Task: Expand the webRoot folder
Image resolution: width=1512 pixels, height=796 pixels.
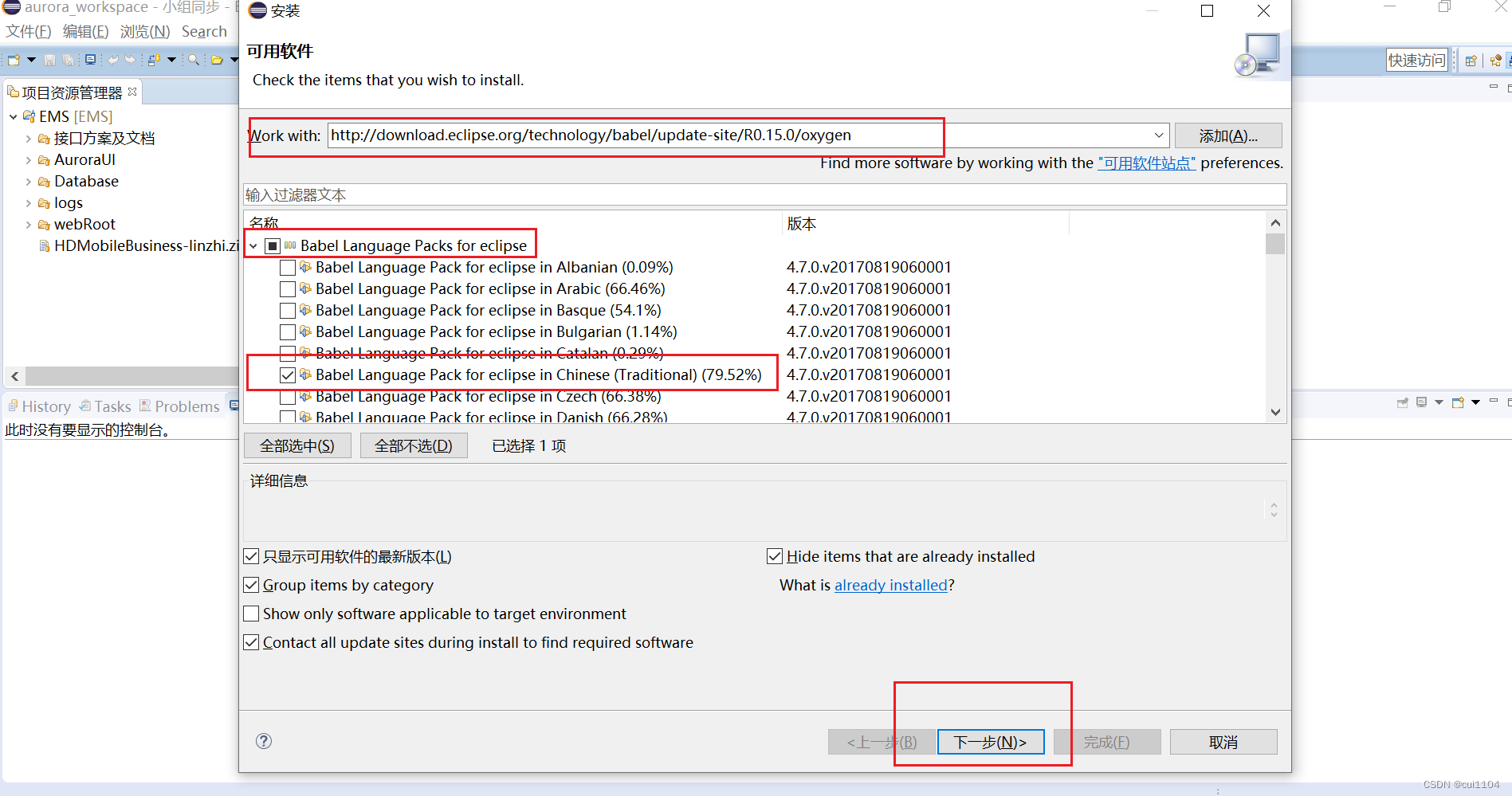Action: (29, 225)
